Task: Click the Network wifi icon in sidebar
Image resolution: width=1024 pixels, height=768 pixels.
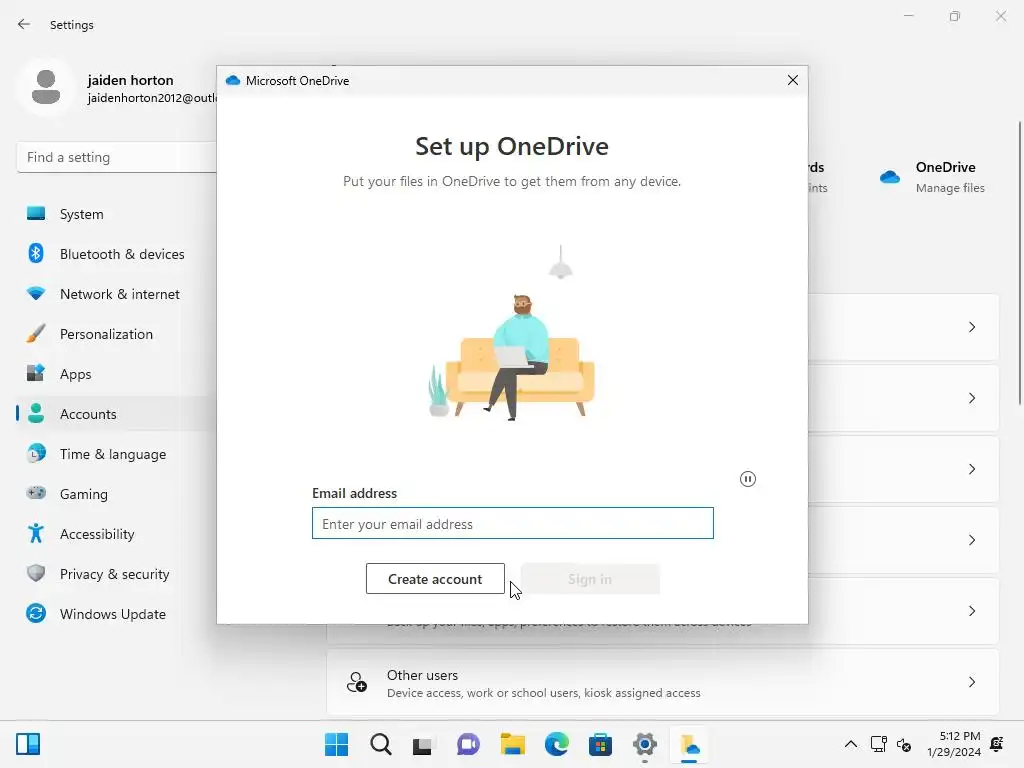Action: click(36, 293)
